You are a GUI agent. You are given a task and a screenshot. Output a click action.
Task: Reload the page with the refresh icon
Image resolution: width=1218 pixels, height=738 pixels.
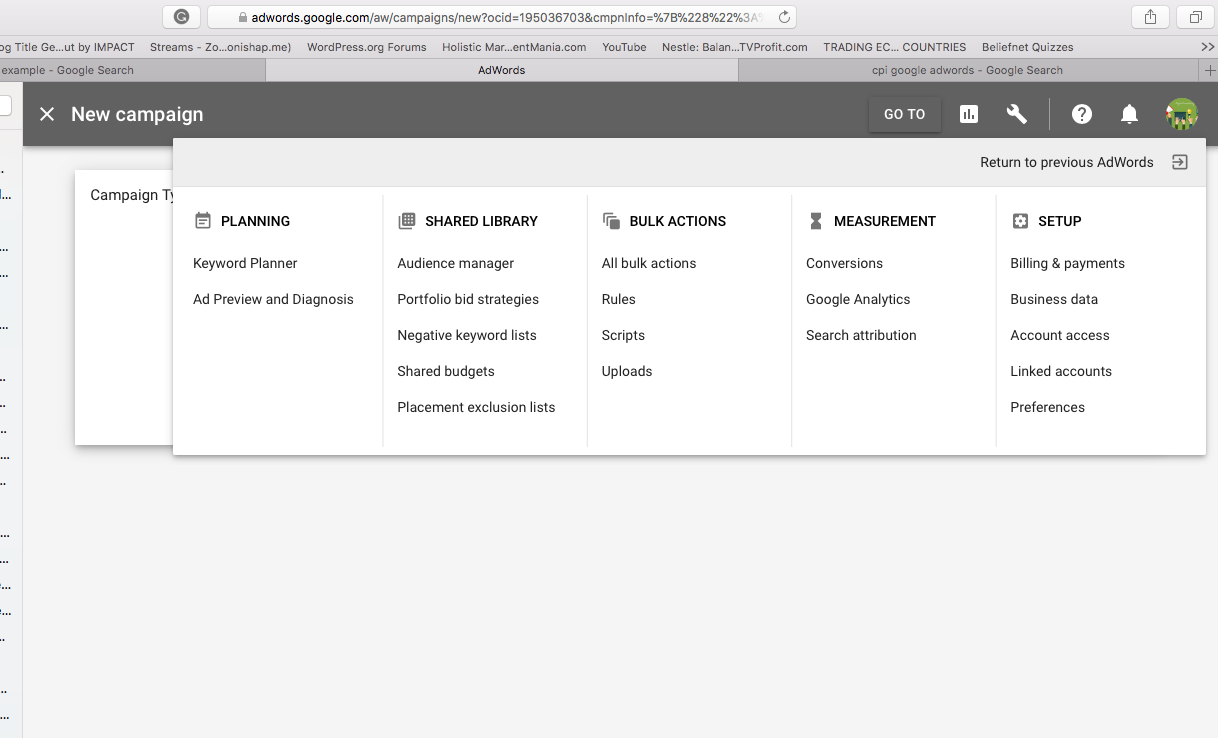coord(784,17)
